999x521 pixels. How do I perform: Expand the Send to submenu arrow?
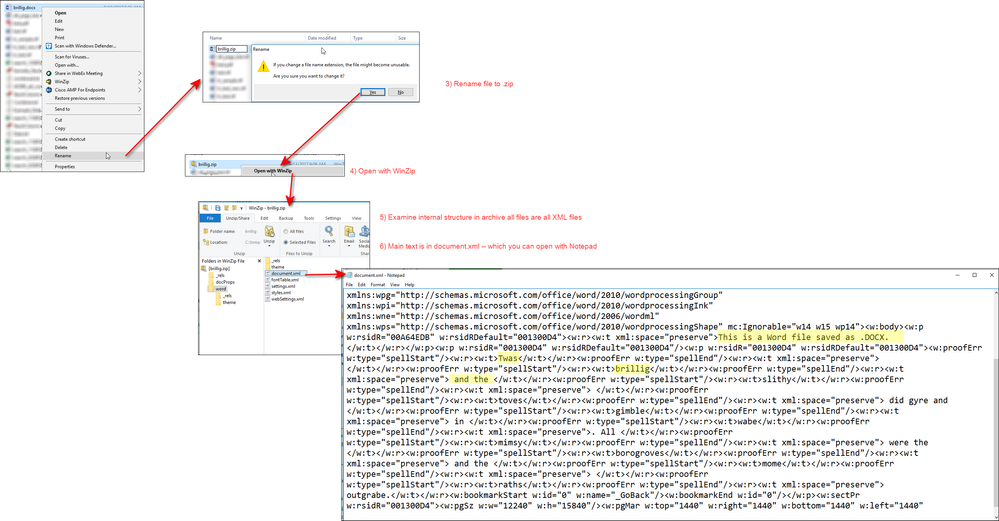coord(140,109)
